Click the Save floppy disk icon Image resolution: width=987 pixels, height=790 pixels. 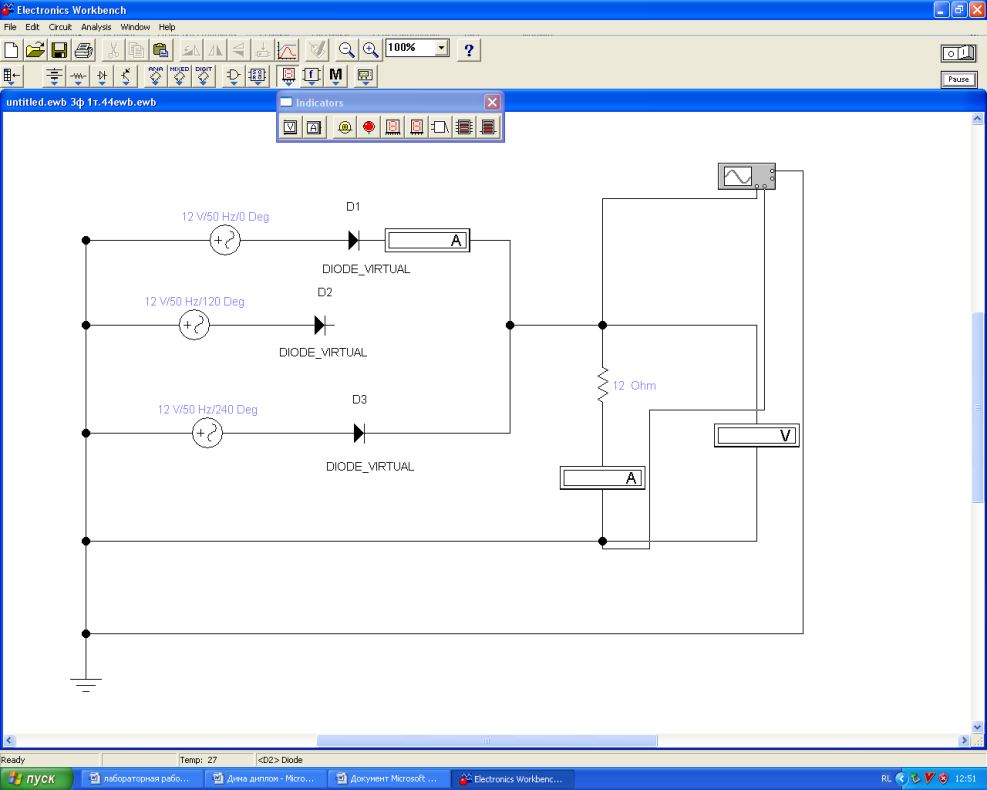point(60,49)
